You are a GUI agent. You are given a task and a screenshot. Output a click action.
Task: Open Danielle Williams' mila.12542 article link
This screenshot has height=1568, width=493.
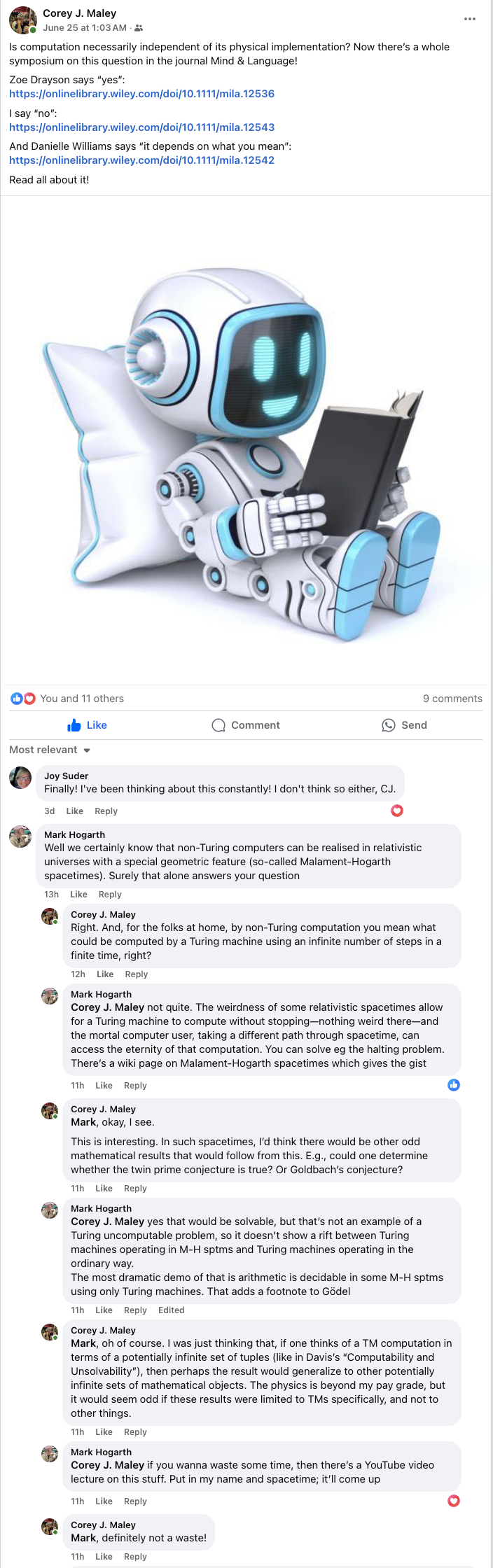[141, 160]
